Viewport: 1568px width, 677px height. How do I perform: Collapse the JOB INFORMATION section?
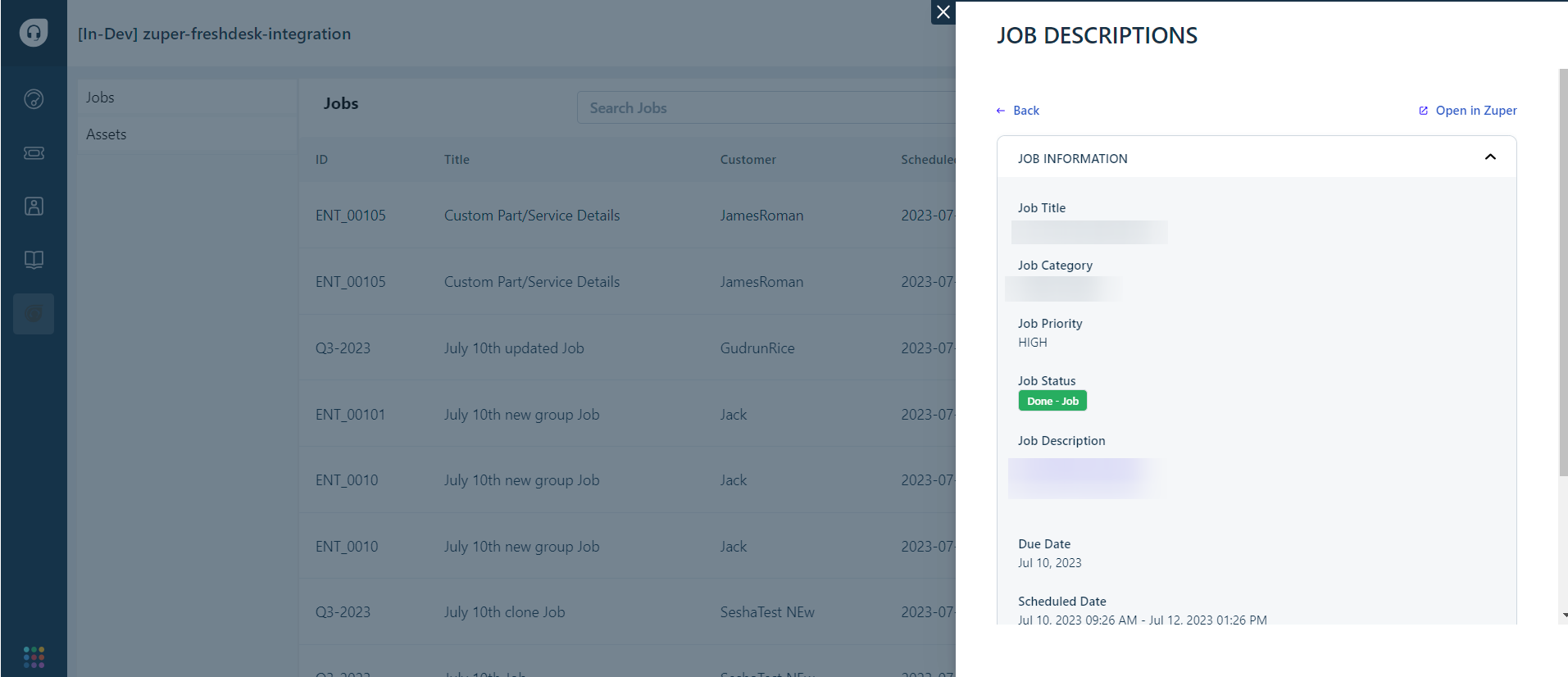pos(1489,157)
